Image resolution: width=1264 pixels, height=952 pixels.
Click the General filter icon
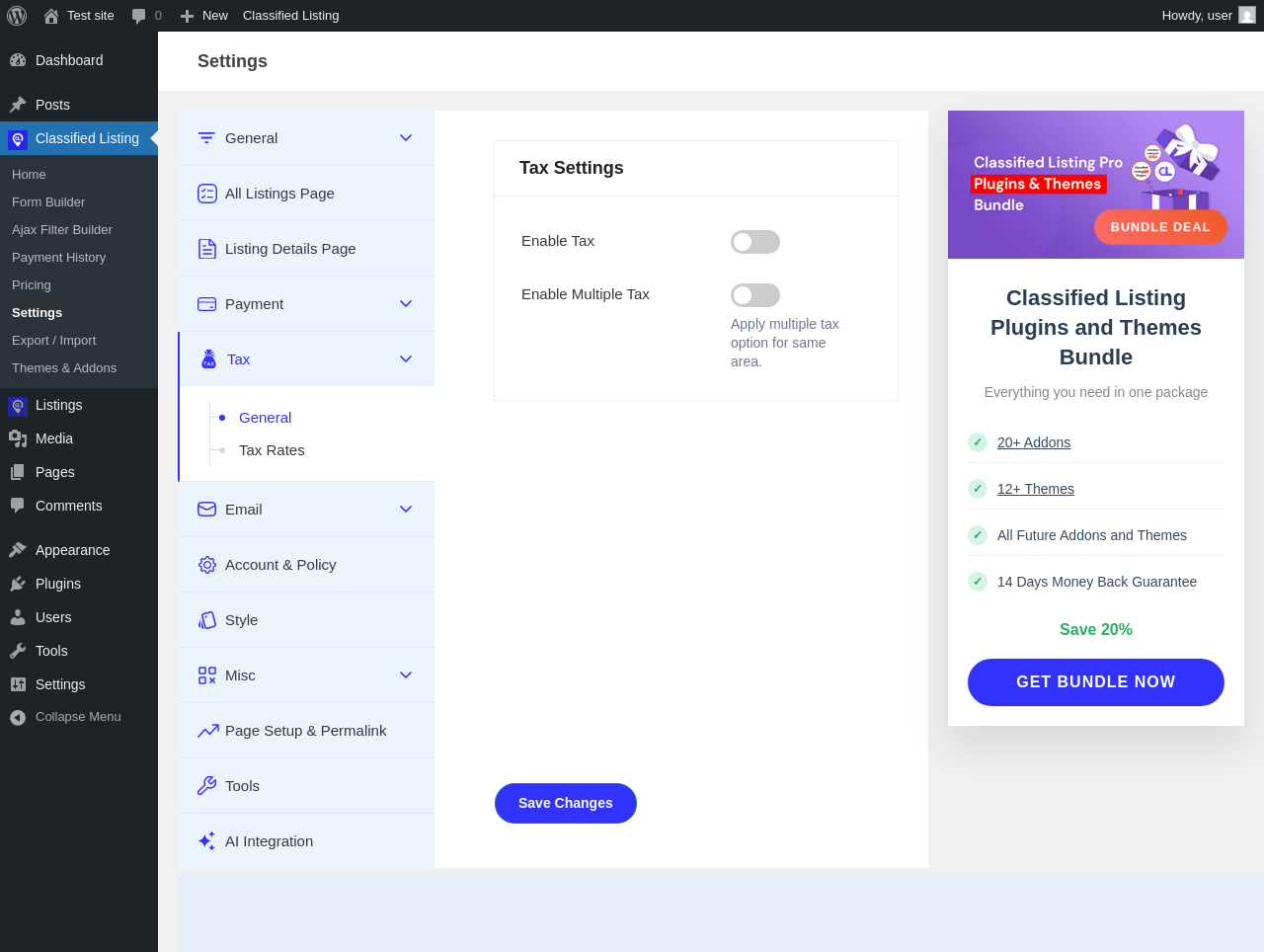206,138
